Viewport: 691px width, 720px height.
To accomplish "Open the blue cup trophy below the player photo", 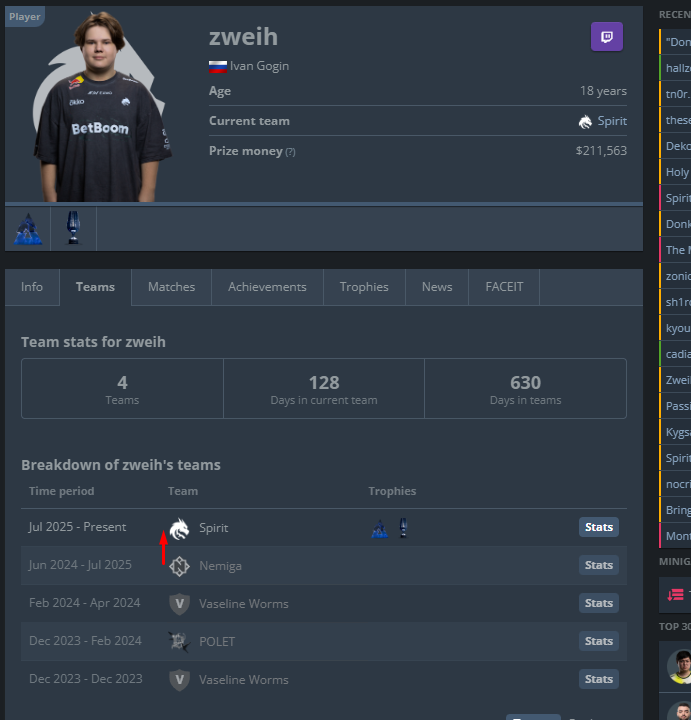I will click(x=73, y=228).
